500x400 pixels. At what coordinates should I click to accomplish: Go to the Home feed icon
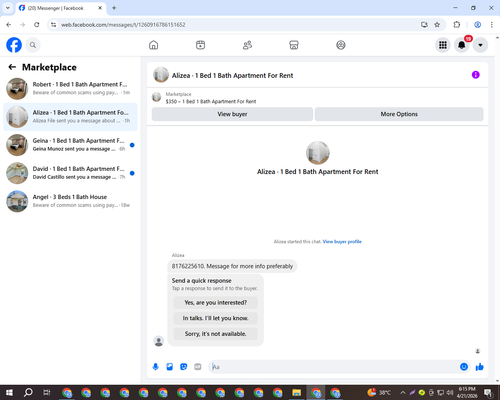coord(154,45)
